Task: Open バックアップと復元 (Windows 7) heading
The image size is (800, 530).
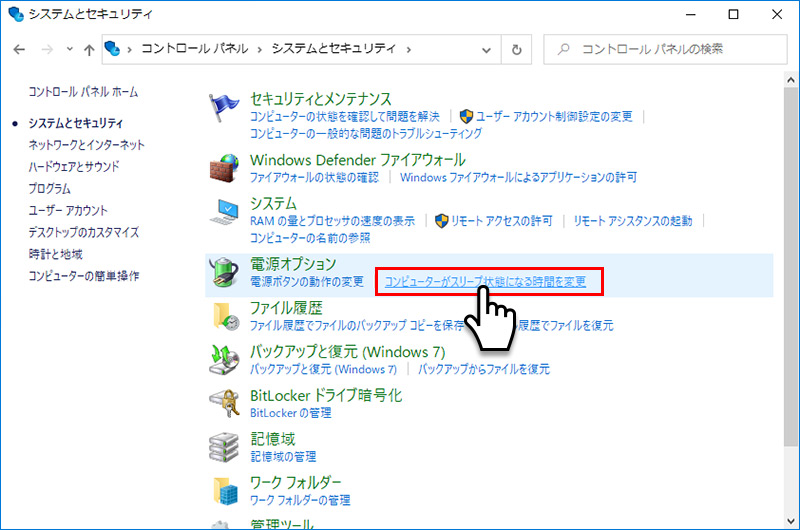Action: point(347,352)
